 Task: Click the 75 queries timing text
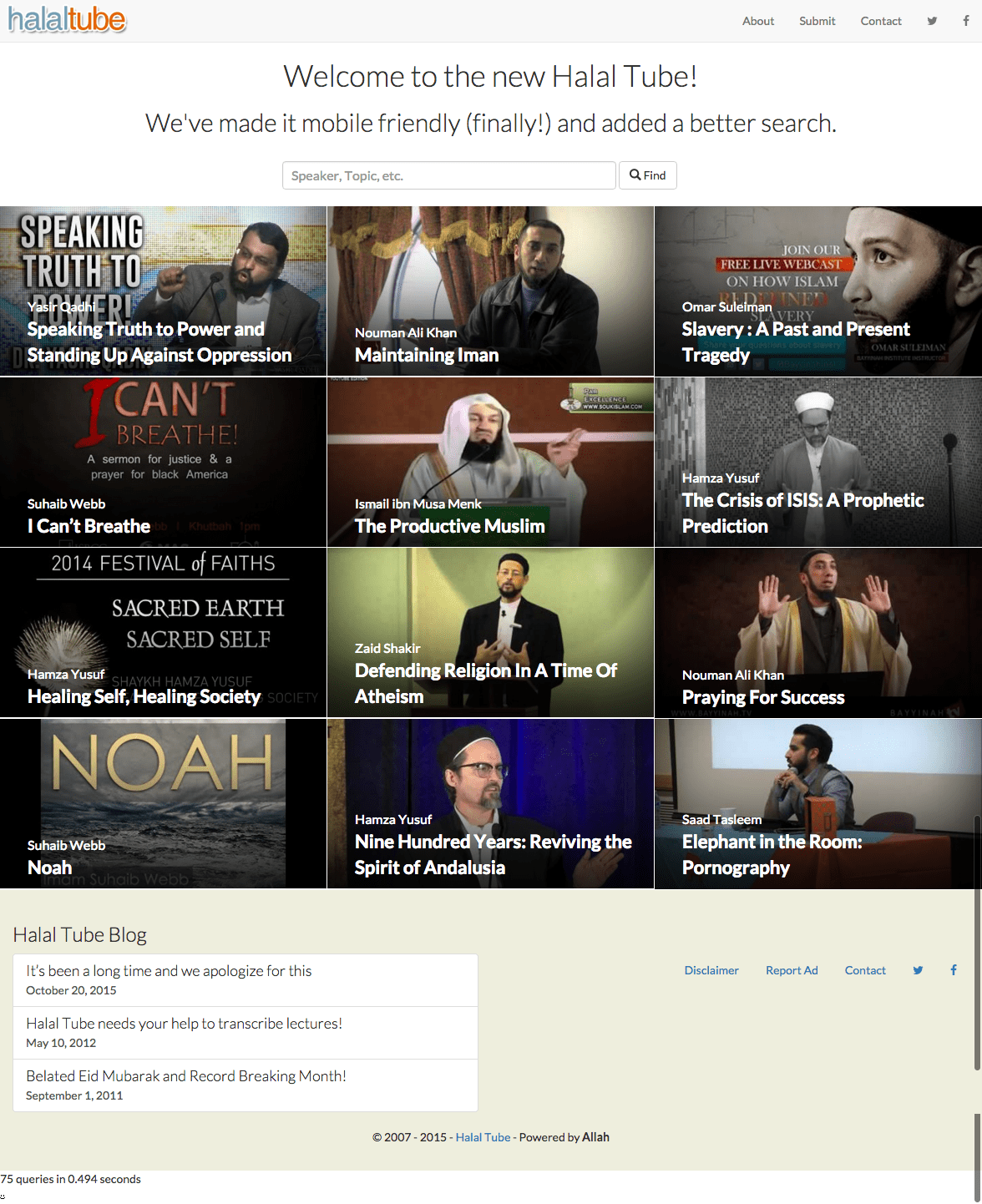coord(70,1179)
